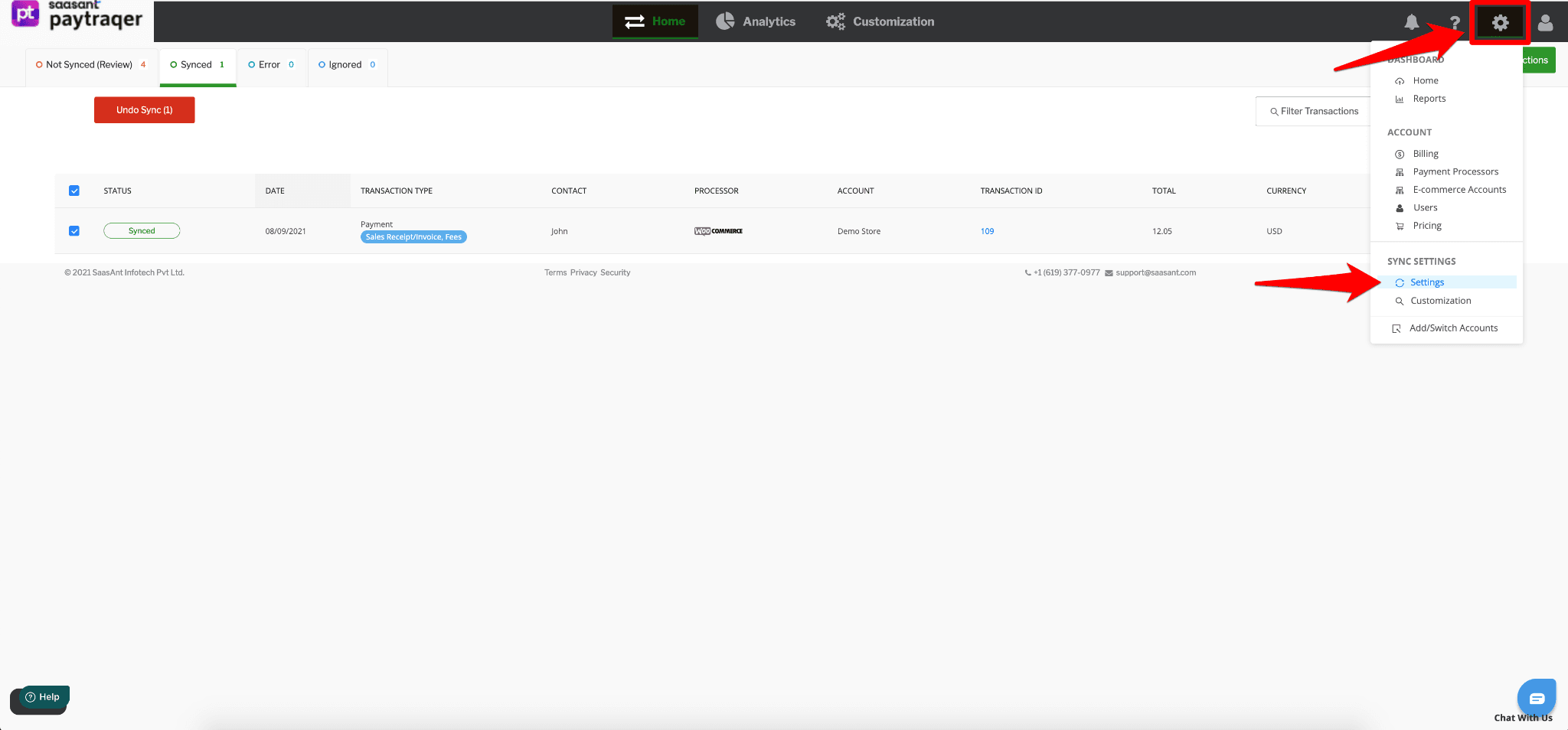Open Billing from the account menu
Viewport: 1568px width, 730px height.
(1425, 154)
